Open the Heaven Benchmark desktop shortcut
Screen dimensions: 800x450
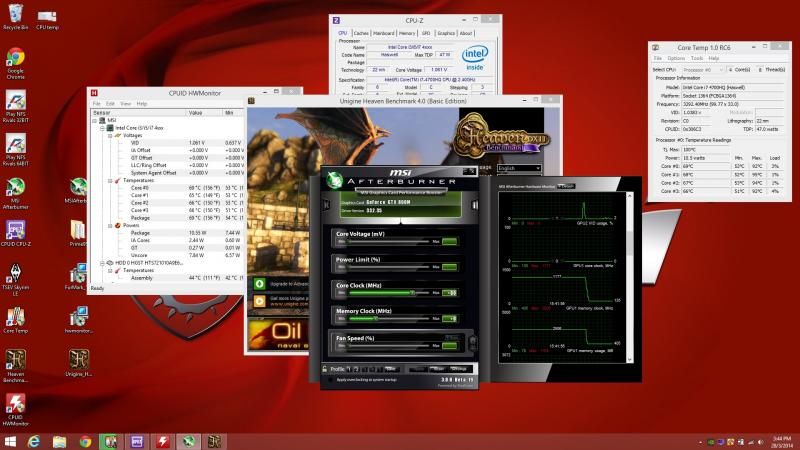[15, 359]
